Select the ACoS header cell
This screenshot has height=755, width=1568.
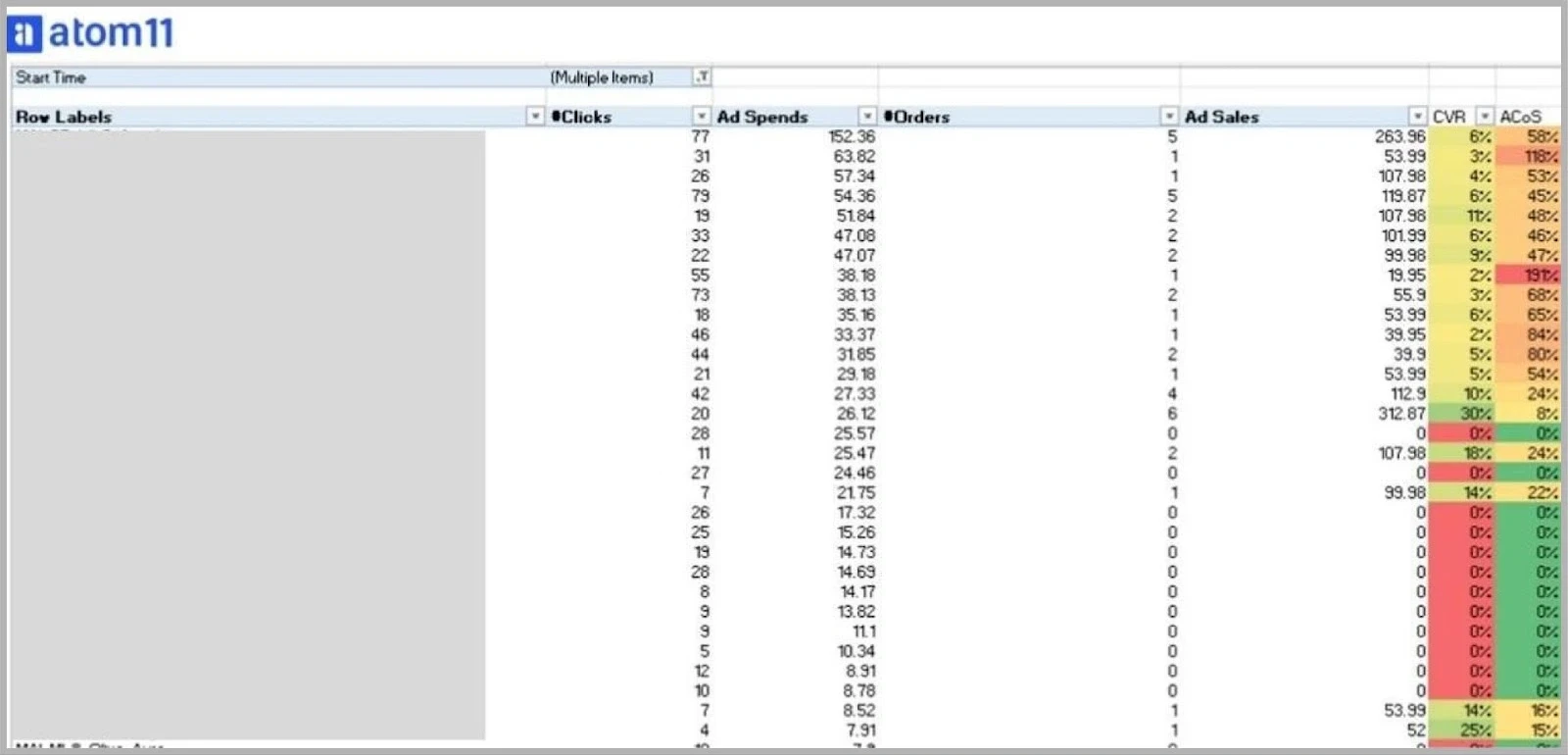1528,116
